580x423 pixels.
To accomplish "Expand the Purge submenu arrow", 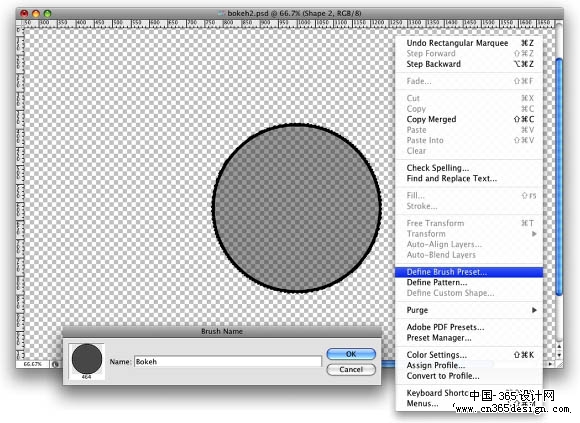I will (x=534, y=310).
